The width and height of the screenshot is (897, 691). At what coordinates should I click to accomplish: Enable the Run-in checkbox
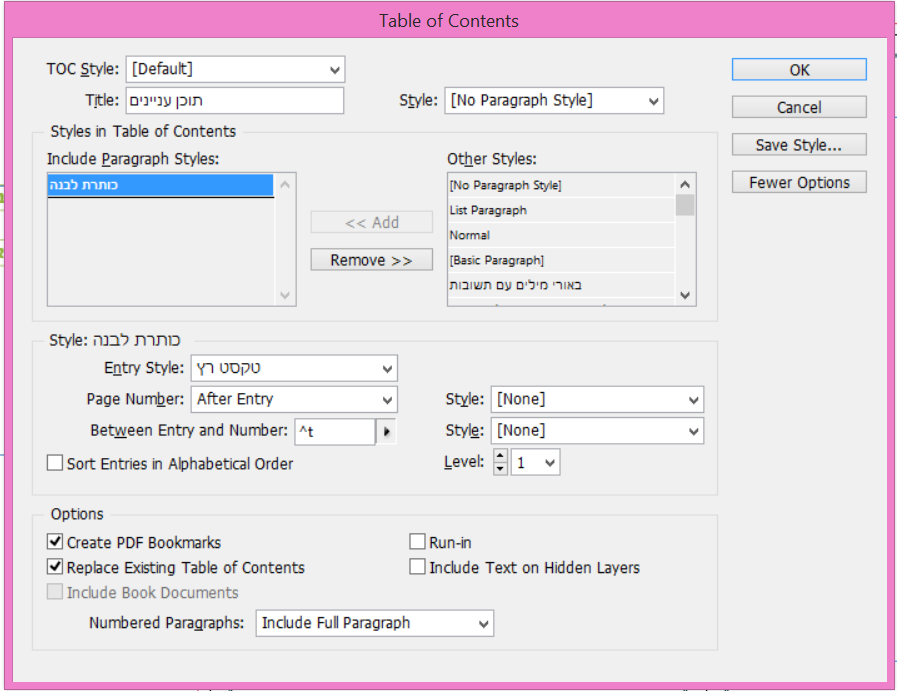point(418,543)
